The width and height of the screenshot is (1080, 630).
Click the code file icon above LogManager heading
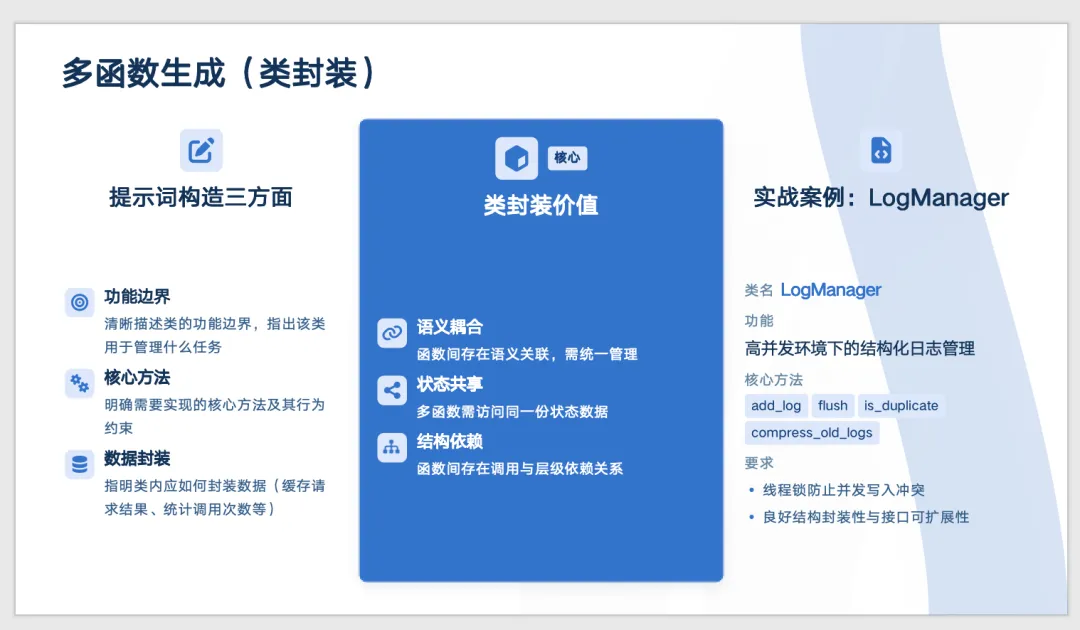[881, 150]
